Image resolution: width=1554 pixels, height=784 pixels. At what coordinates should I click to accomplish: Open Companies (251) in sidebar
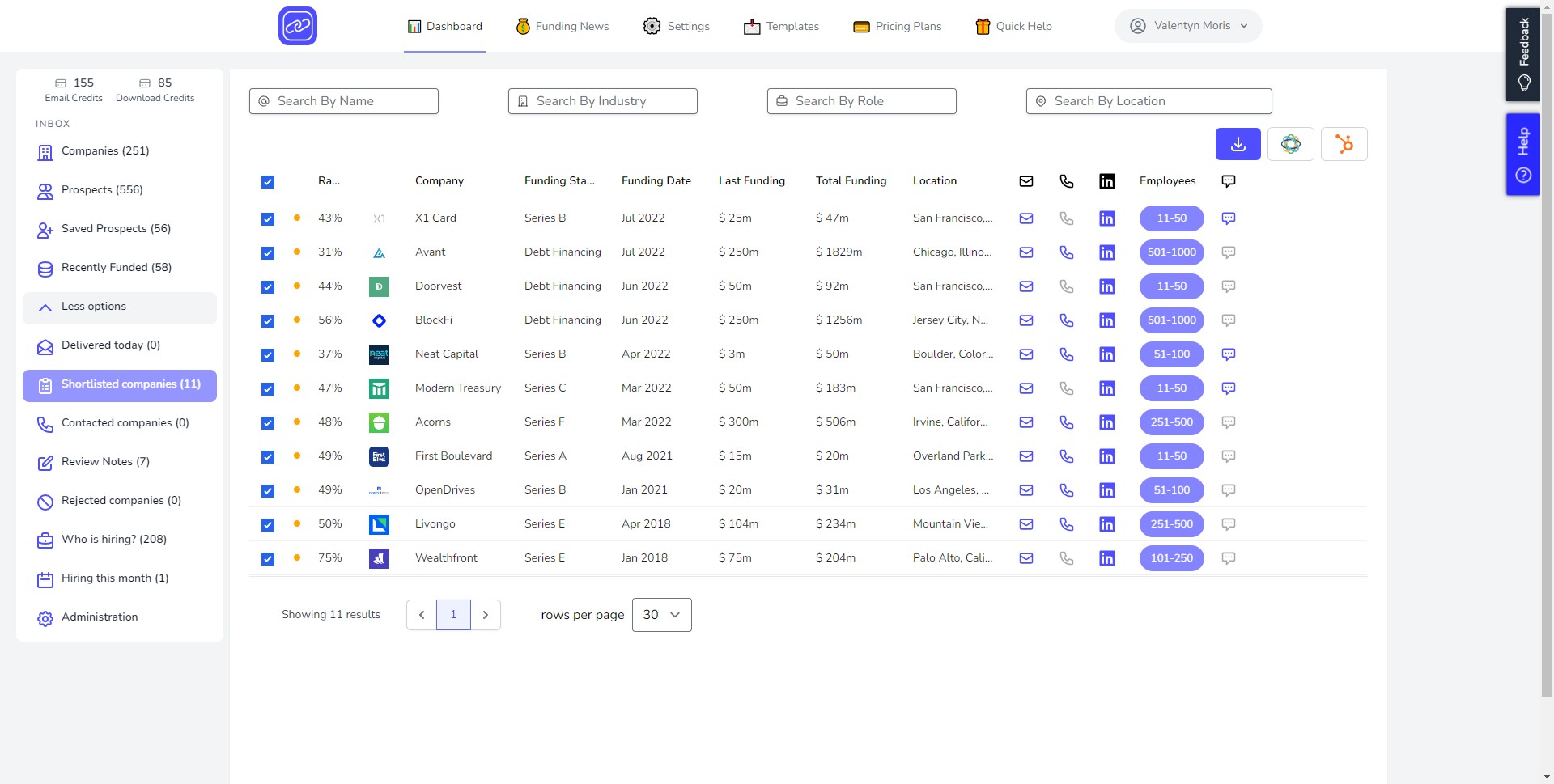coord(120,152)
